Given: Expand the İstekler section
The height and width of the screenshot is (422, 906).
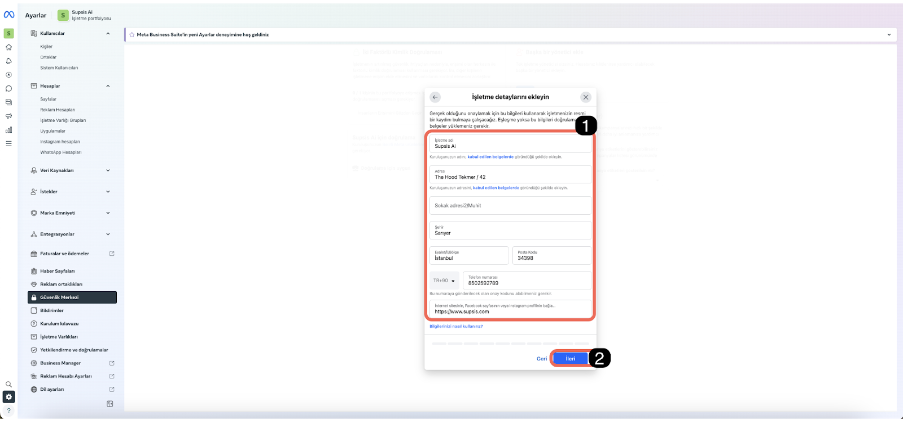Looking at the screenshot, I should (108, 191).
